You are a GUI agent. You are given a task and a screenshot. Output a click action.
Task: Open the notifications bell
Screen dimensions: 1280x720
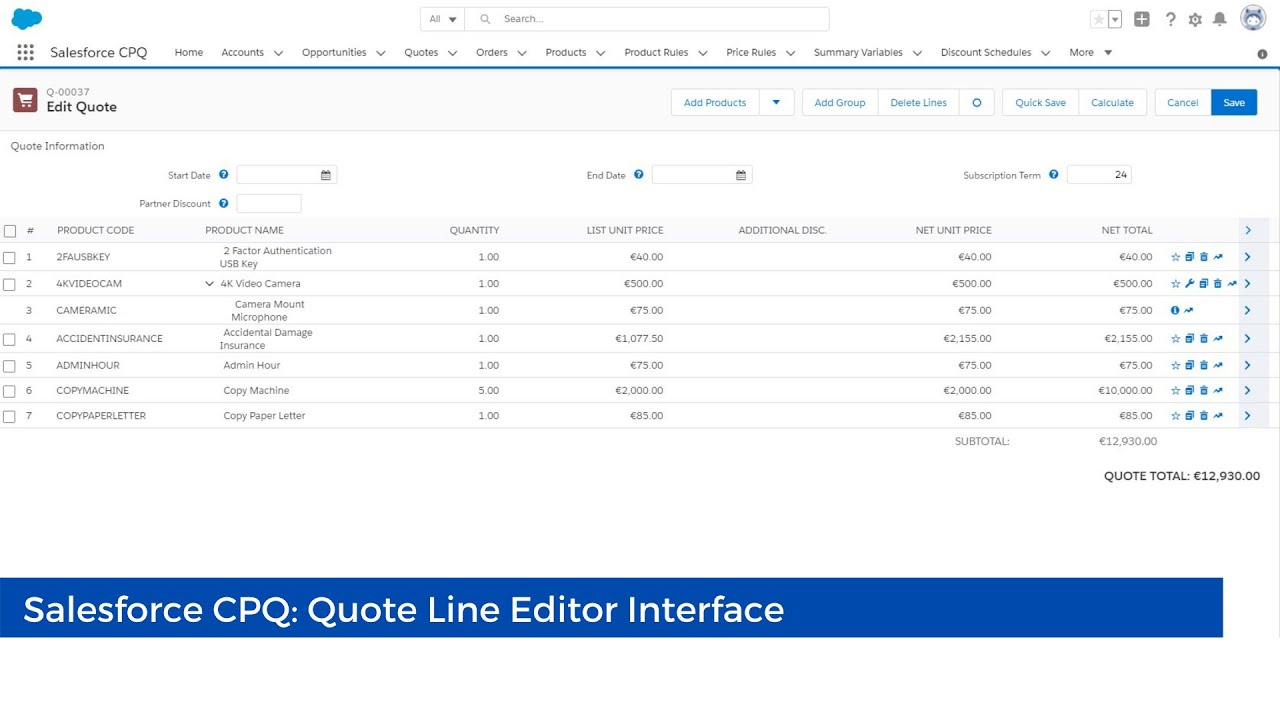coord(1220,19)
